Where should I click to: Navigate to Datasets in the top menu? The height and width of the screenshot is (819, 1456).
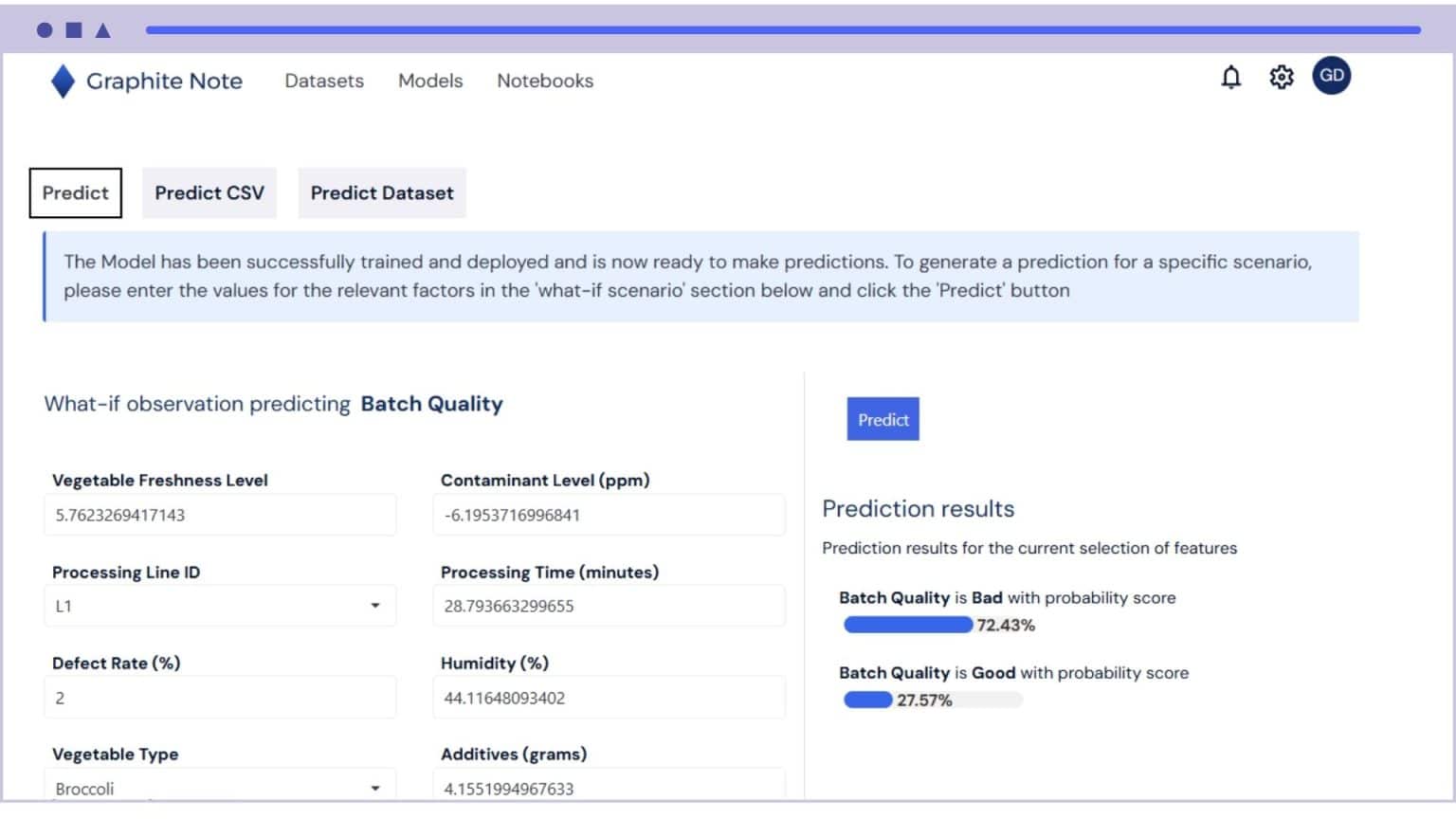tap(323, 82)
